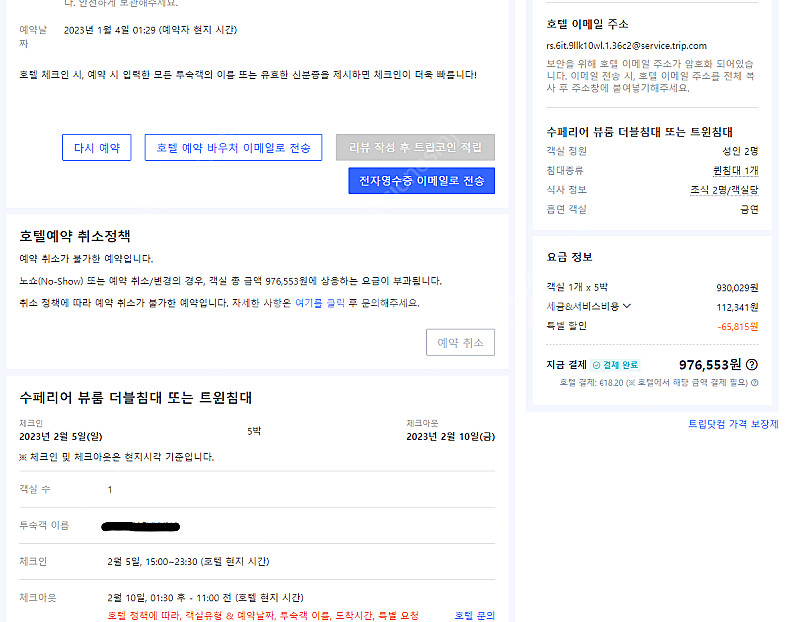Click 조식 2명/객실당 meal info
Viewport: 800px width, 622px height.
(x=724, y=190)
